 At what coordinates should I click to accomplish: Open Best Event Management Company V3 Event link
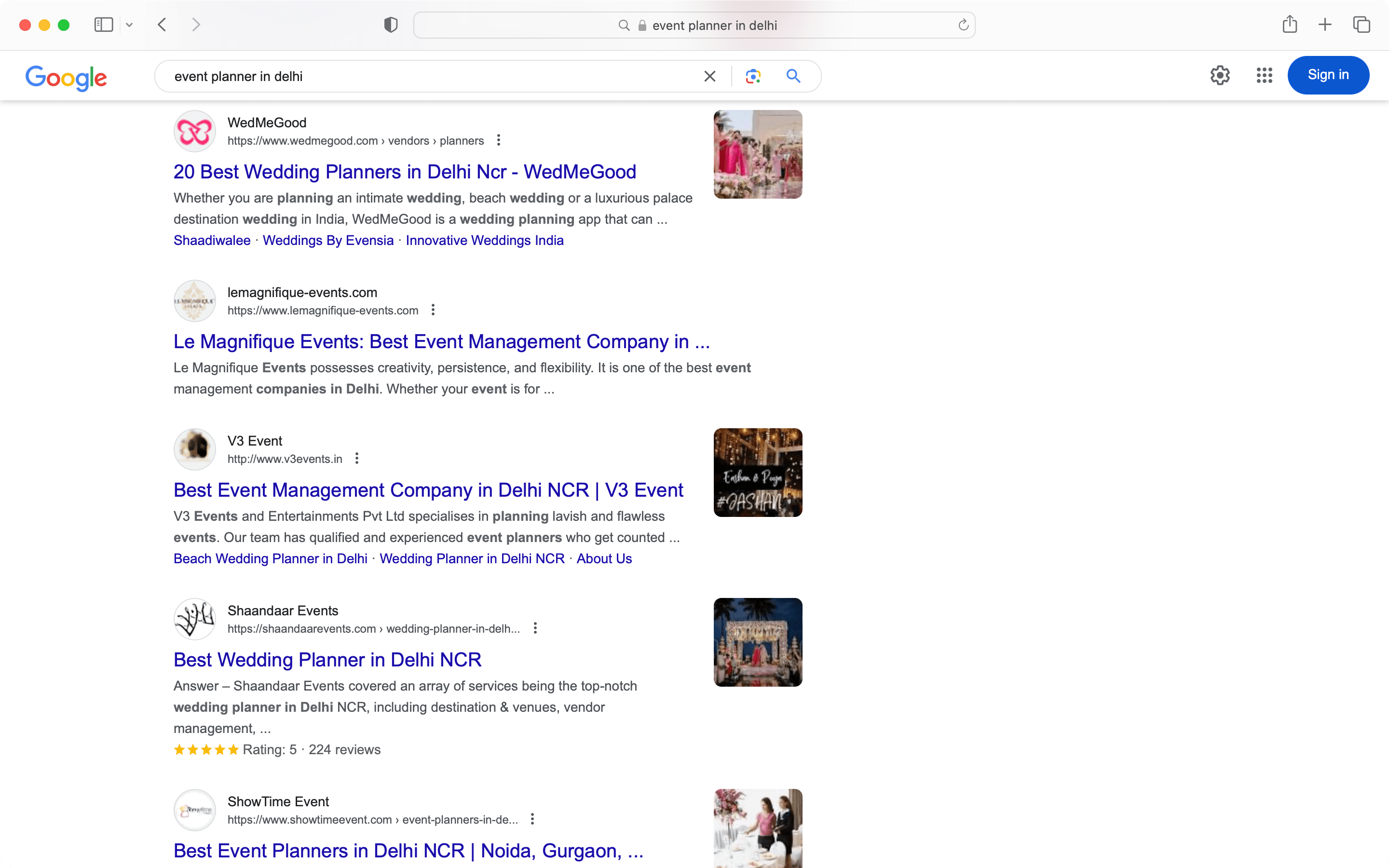(428, 489)
